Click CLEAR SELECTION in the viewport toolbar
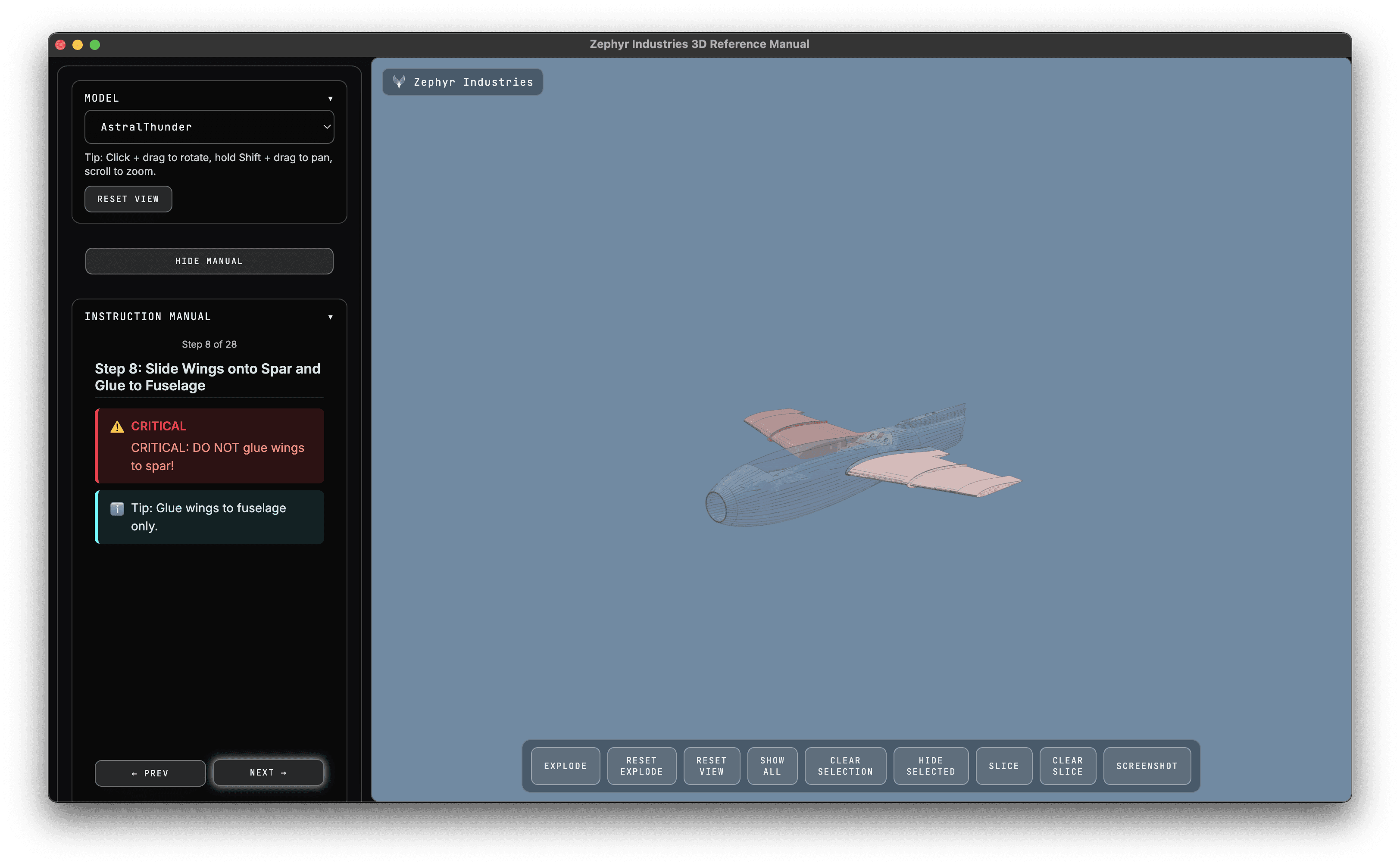 [845, 766]
